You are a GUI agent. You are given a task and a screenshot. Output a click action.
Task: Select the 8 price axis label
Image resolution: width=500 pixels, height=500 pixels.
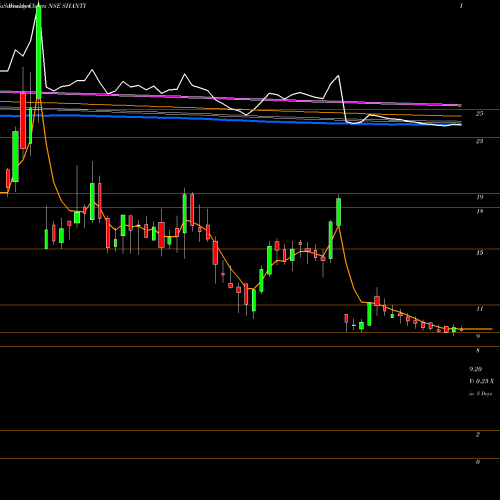(478, 351)
